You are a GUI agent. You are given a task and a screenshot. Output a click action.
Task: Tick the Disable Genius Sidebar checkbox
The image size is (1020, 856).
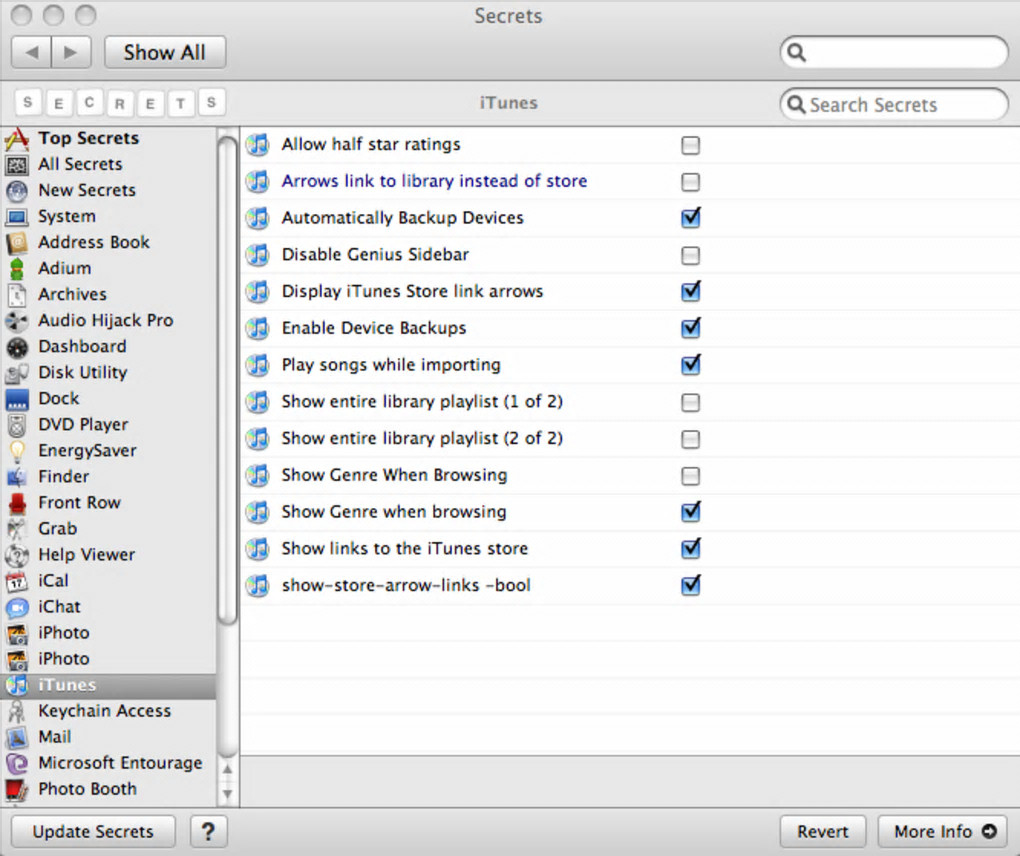pos(690,255)
